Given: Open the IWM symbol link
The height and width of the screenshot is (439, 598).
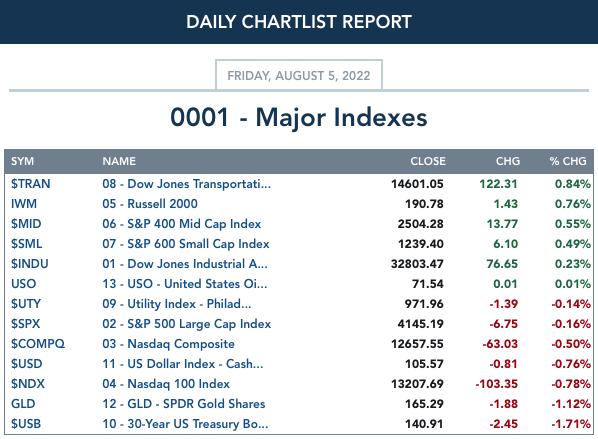Looking at the screenshot, I should (24, 204).
